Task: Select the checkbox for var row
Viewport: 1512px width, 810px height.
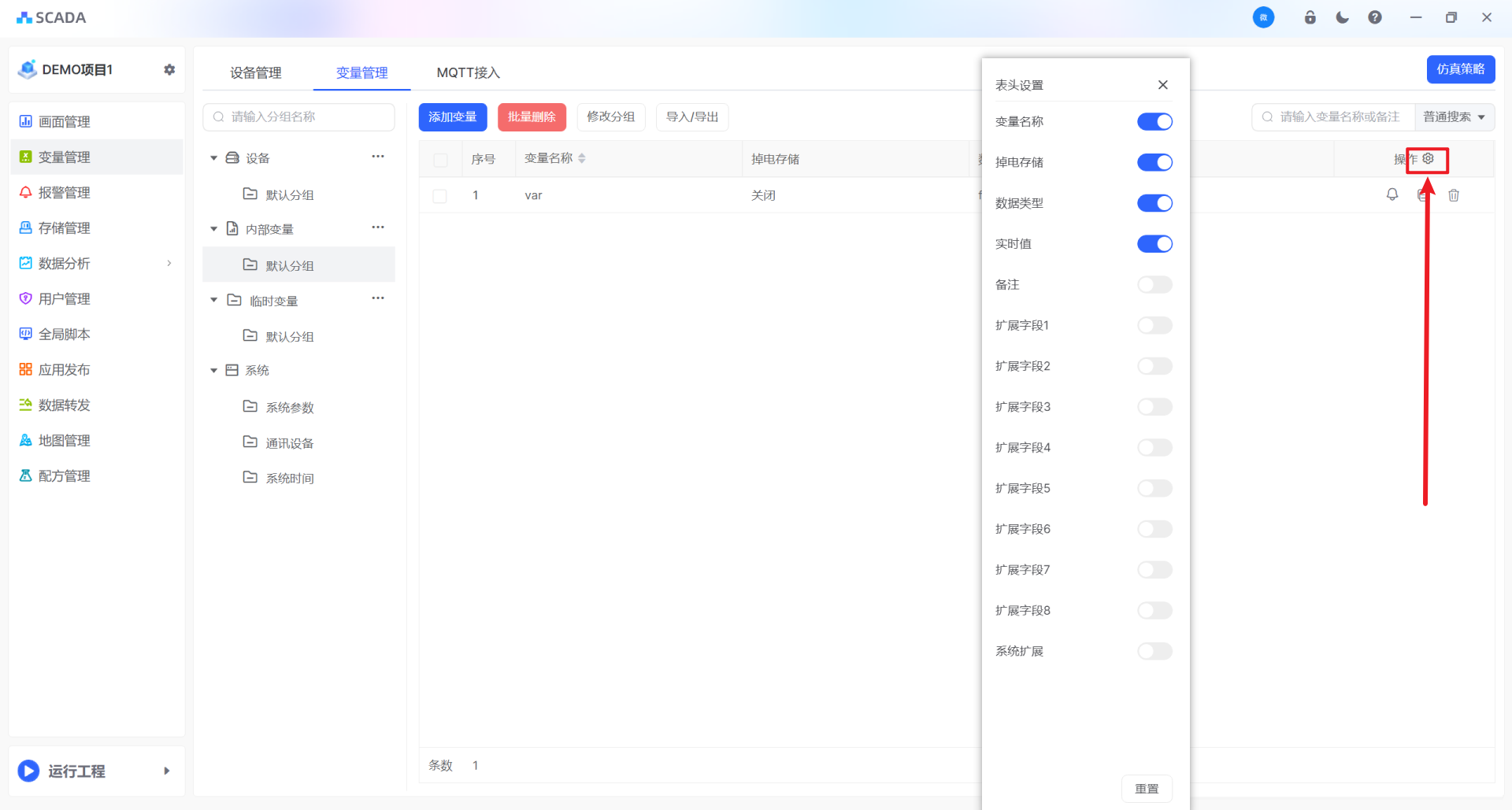Action: (440, 196)
